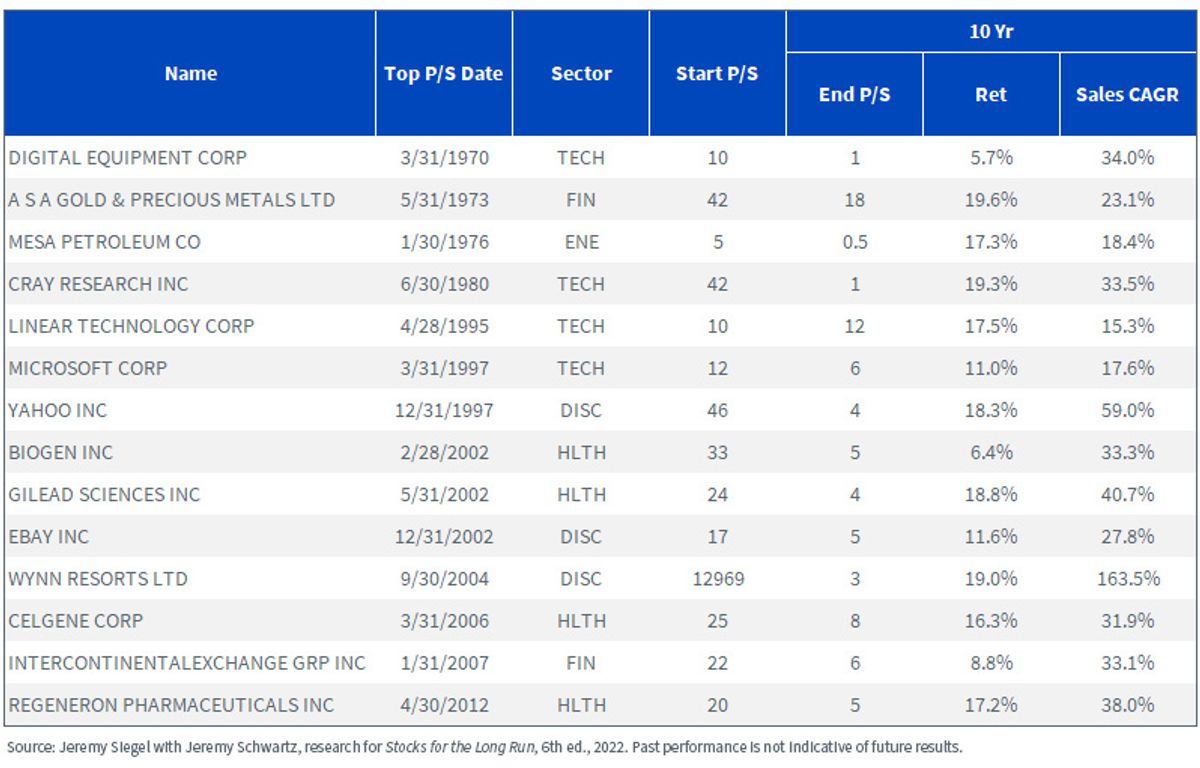Click the date 5/31/1973
Viewport: 1200px width, 768px height.
(x=444, y=200)
